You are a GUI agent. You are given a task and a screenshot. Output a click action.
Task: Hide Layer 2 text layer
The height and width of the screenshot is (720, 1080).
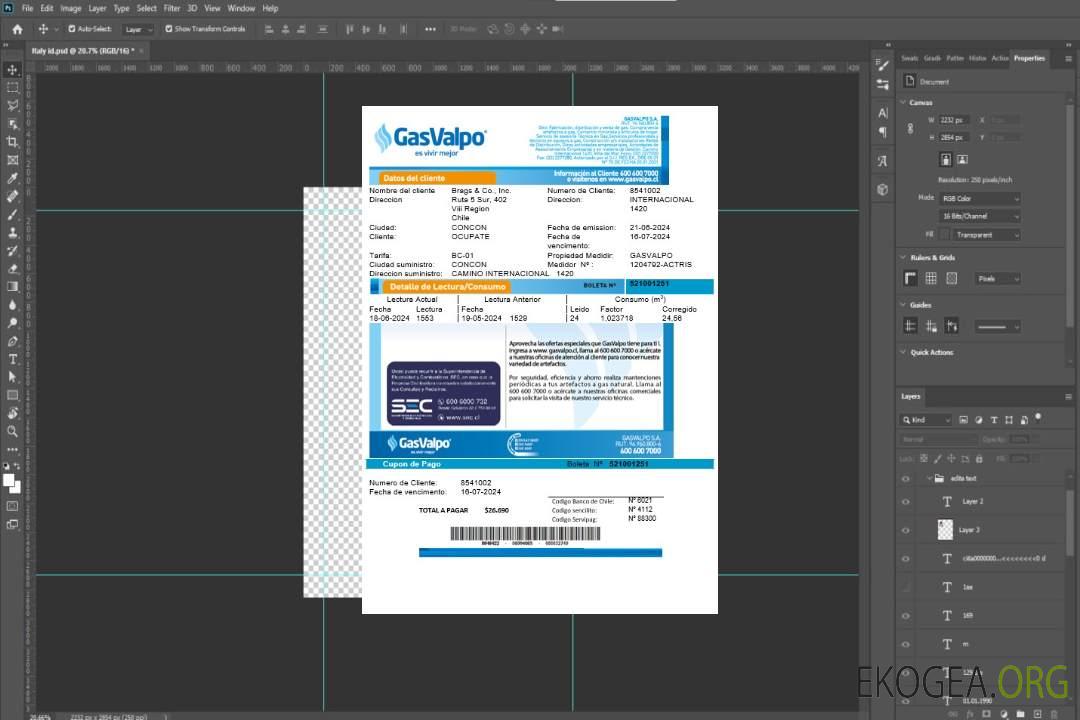[906, 502]
